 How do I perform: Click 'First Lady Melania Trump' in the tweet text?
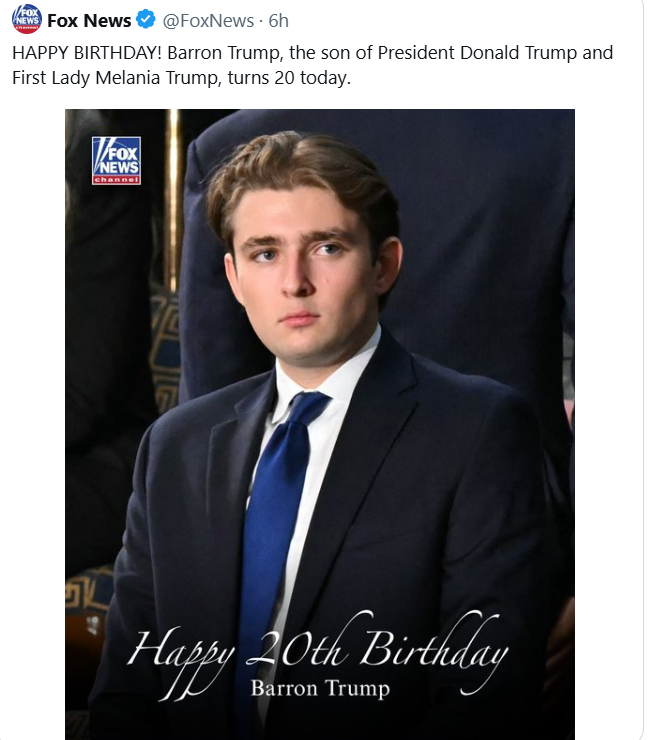[x=114, y=78]
